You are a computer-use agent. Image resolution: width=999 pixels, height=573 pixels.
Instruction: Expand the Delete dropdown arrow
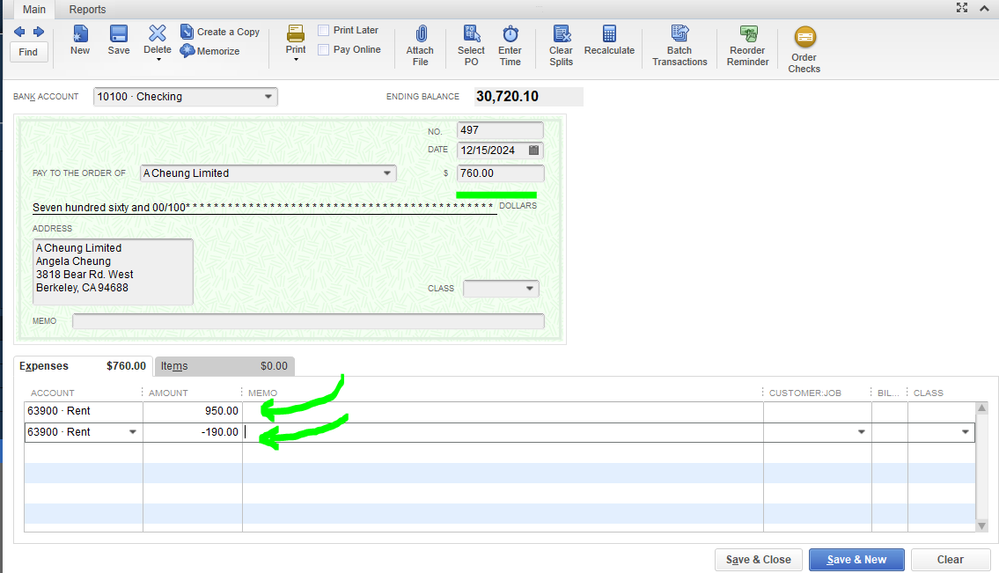(158, 60)
